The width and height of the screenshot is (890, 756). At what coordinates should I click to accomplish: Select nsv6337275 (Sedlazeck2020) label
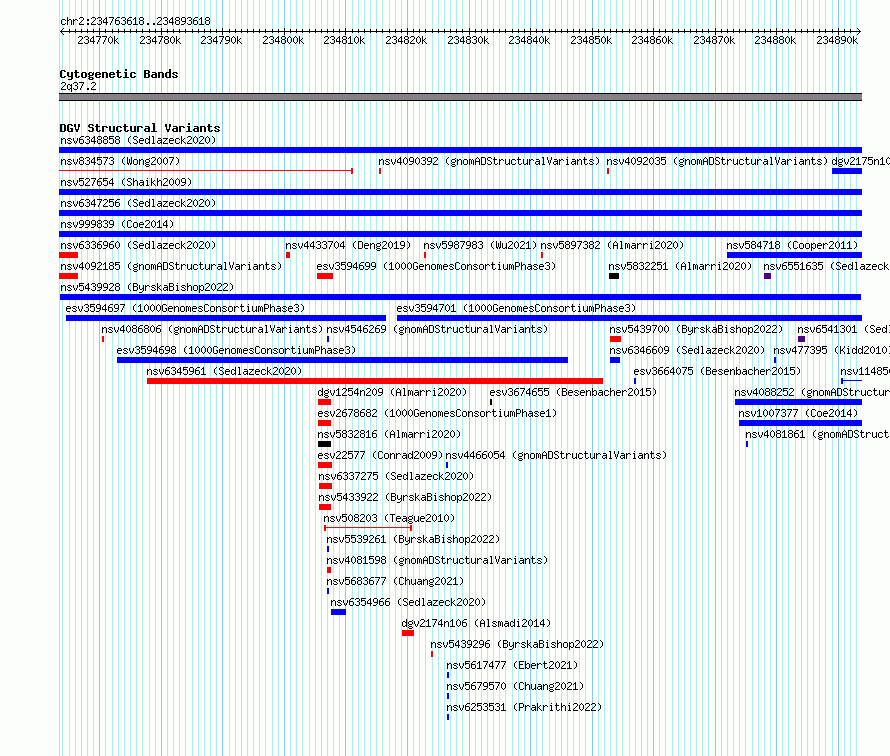coord(396,476)
